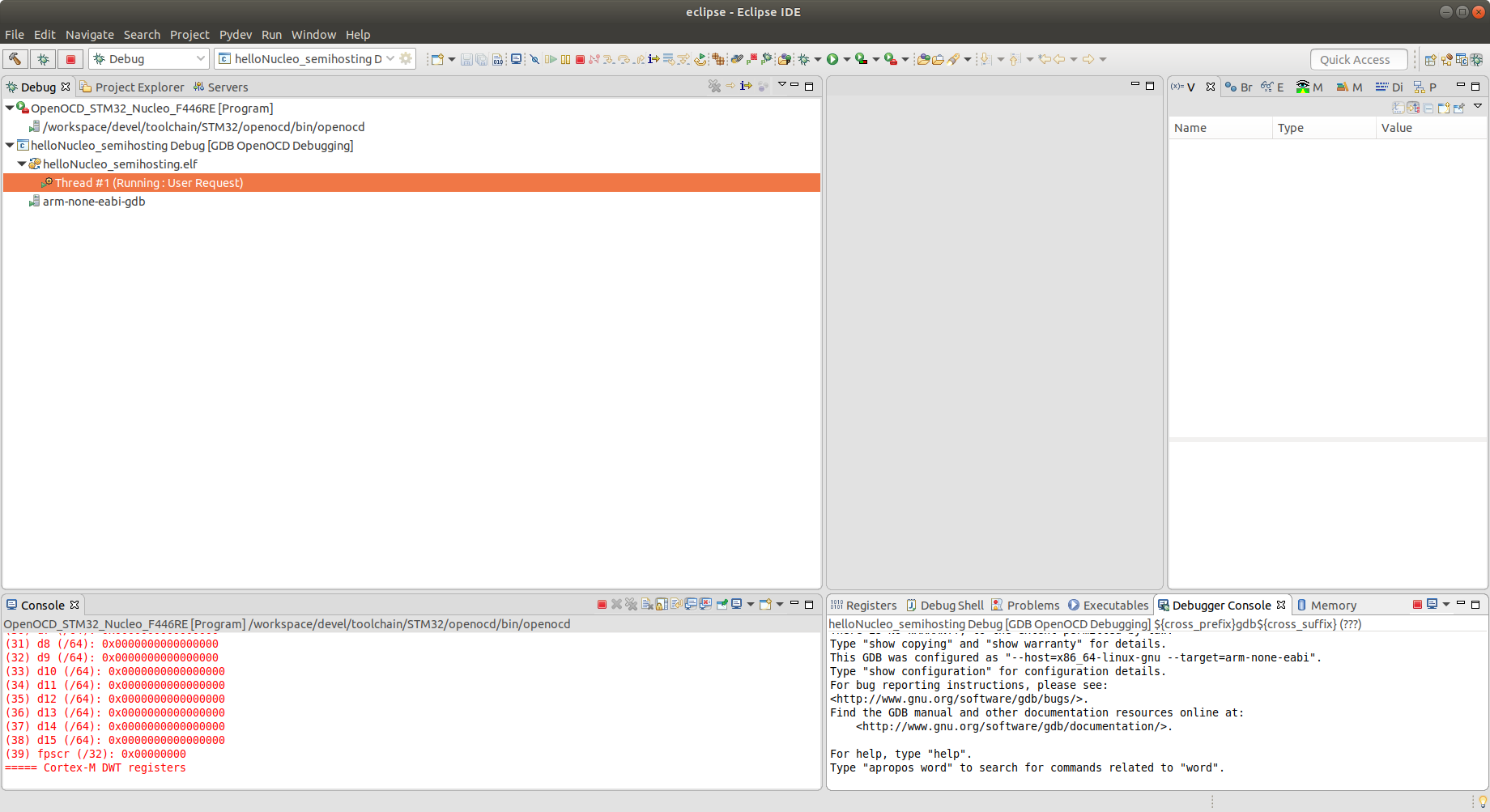Viewport: 1490px width, 812px height.
Task: Switch to the Disassembly (Di) tab
Action: pos(1390,87)
